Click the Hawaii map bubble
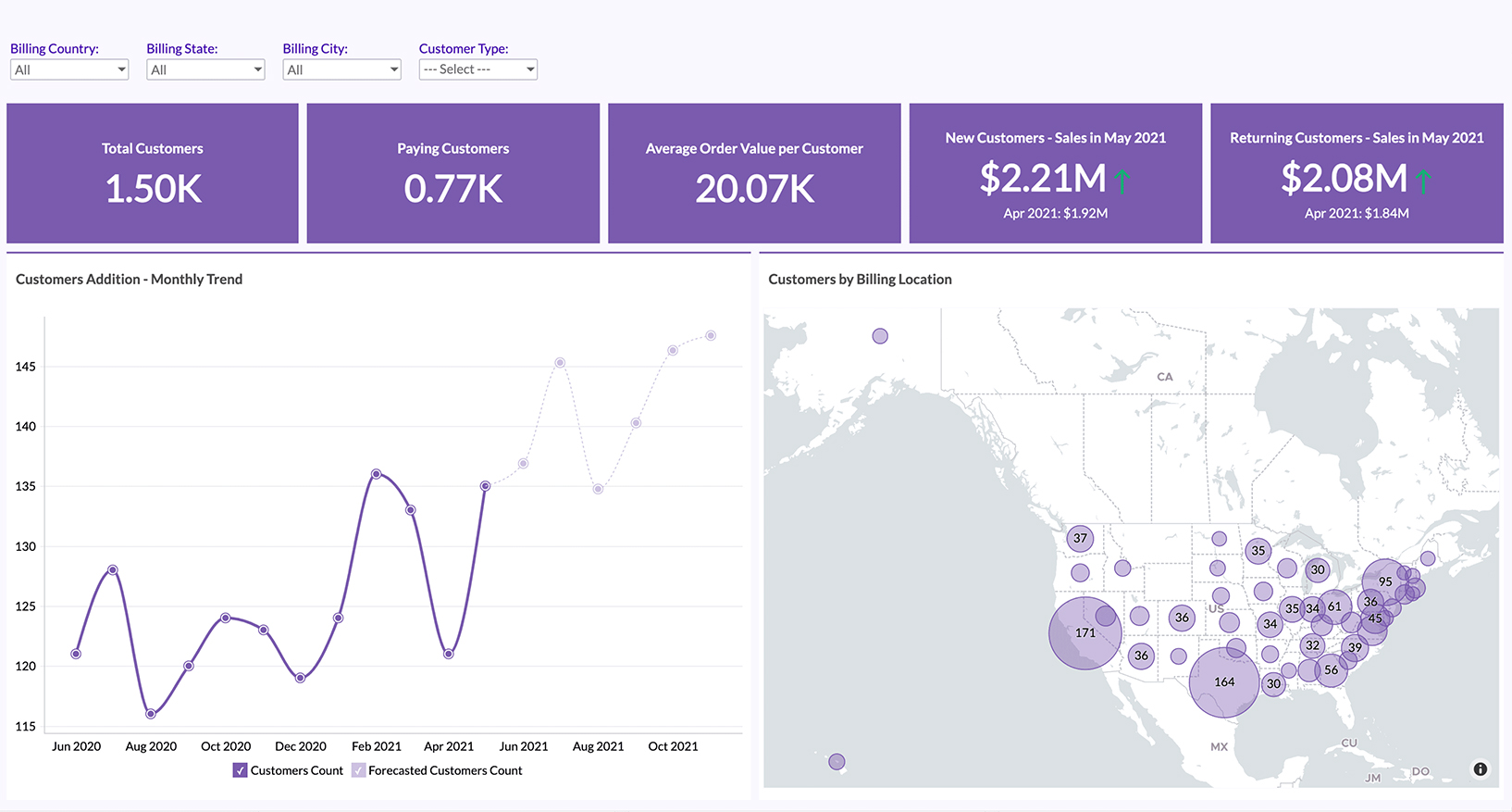This screenshot has height=812, width=1512. [837, 762]
